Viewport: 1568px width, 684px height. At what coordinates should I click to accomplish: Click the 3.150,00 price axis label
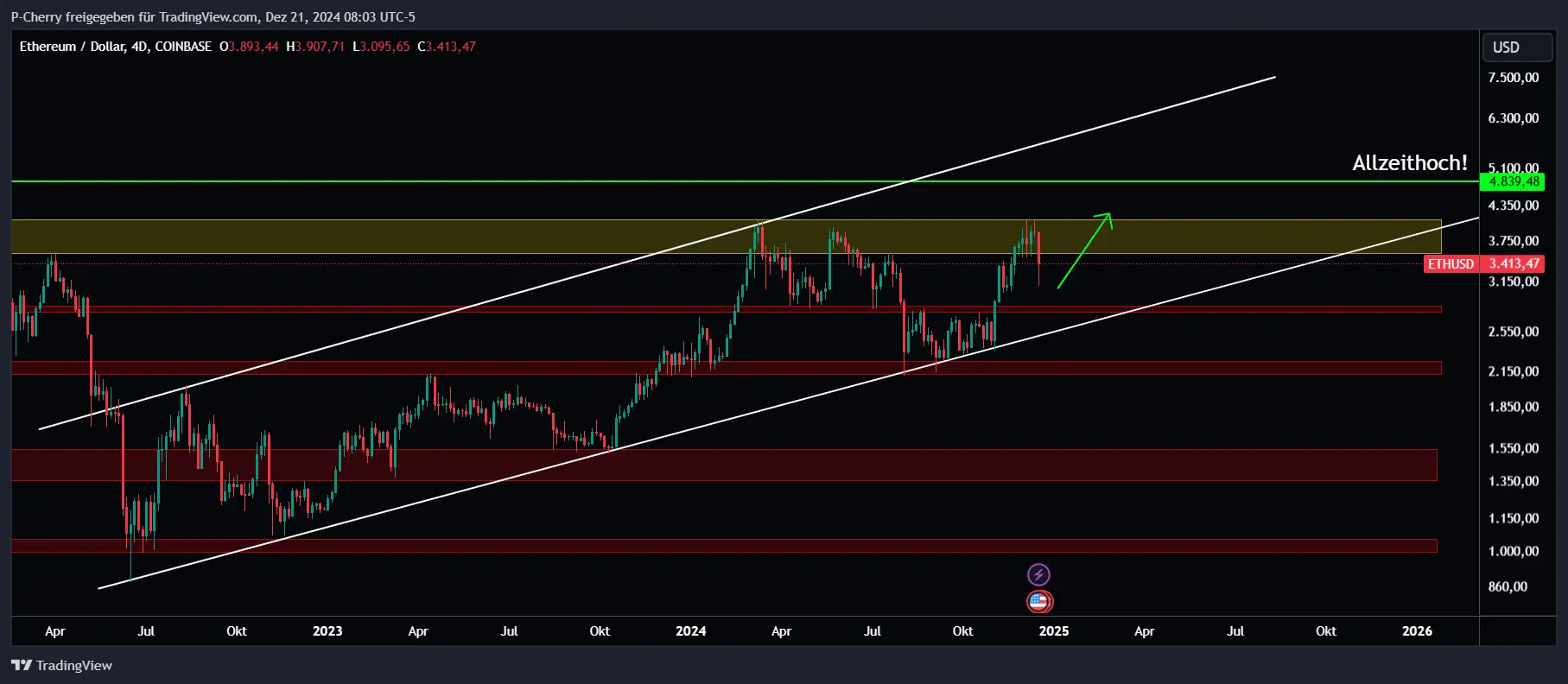point(1513,282)
